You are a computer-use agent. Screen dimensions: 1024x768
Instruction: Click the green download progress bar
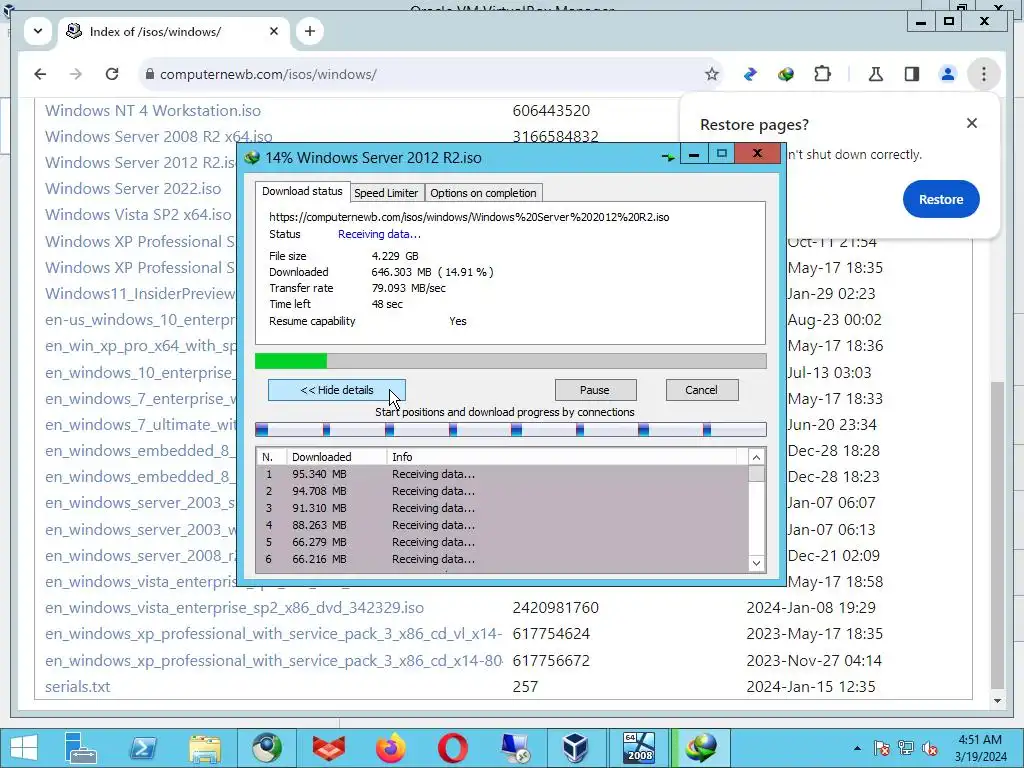coord(511,361)
